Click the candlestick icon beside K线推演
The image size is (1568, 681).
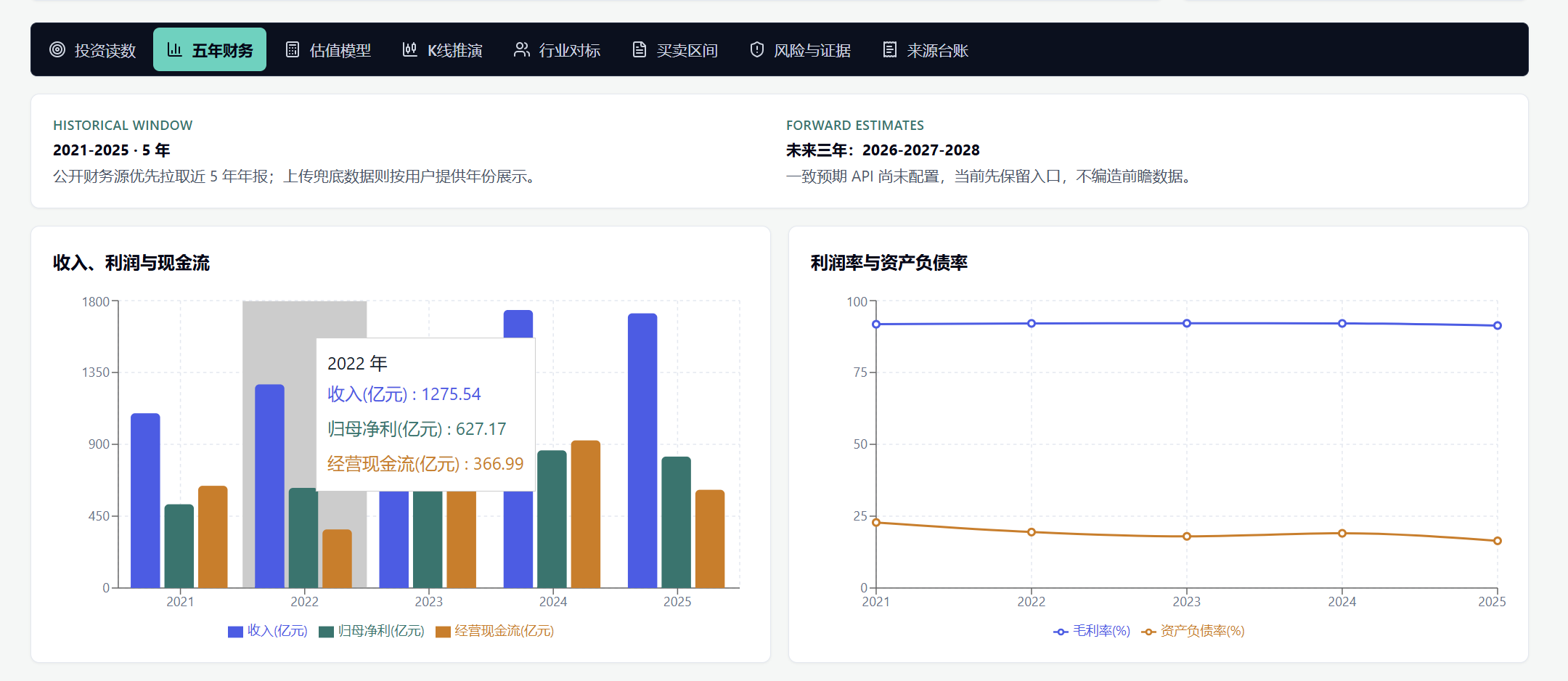pos(410,49)
